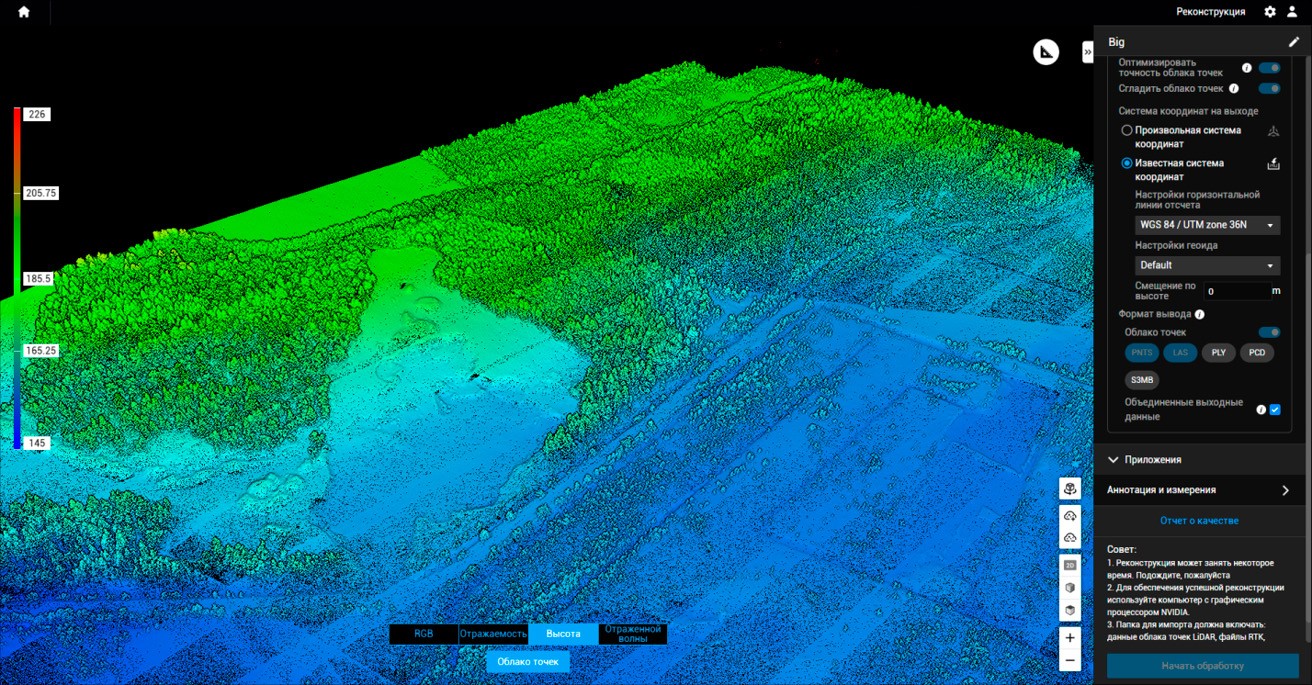This screenshot has height=685, width=1312.
Task: Open WGS 84 / UTM zone 36N dropdown
Action: point(1208,225)
